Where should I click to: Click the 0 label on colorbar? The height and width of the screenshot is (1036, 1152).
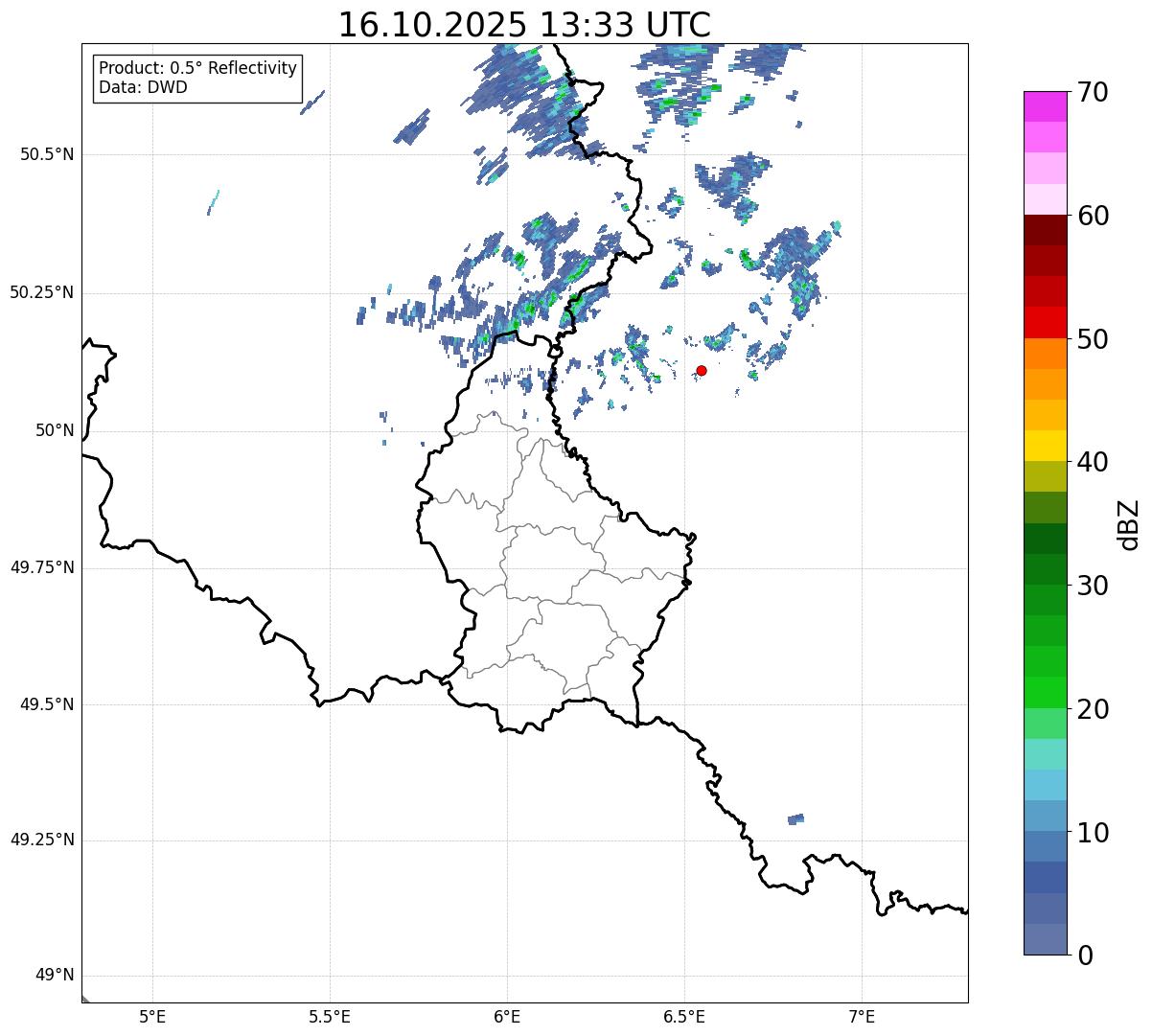click(1084, 955)
